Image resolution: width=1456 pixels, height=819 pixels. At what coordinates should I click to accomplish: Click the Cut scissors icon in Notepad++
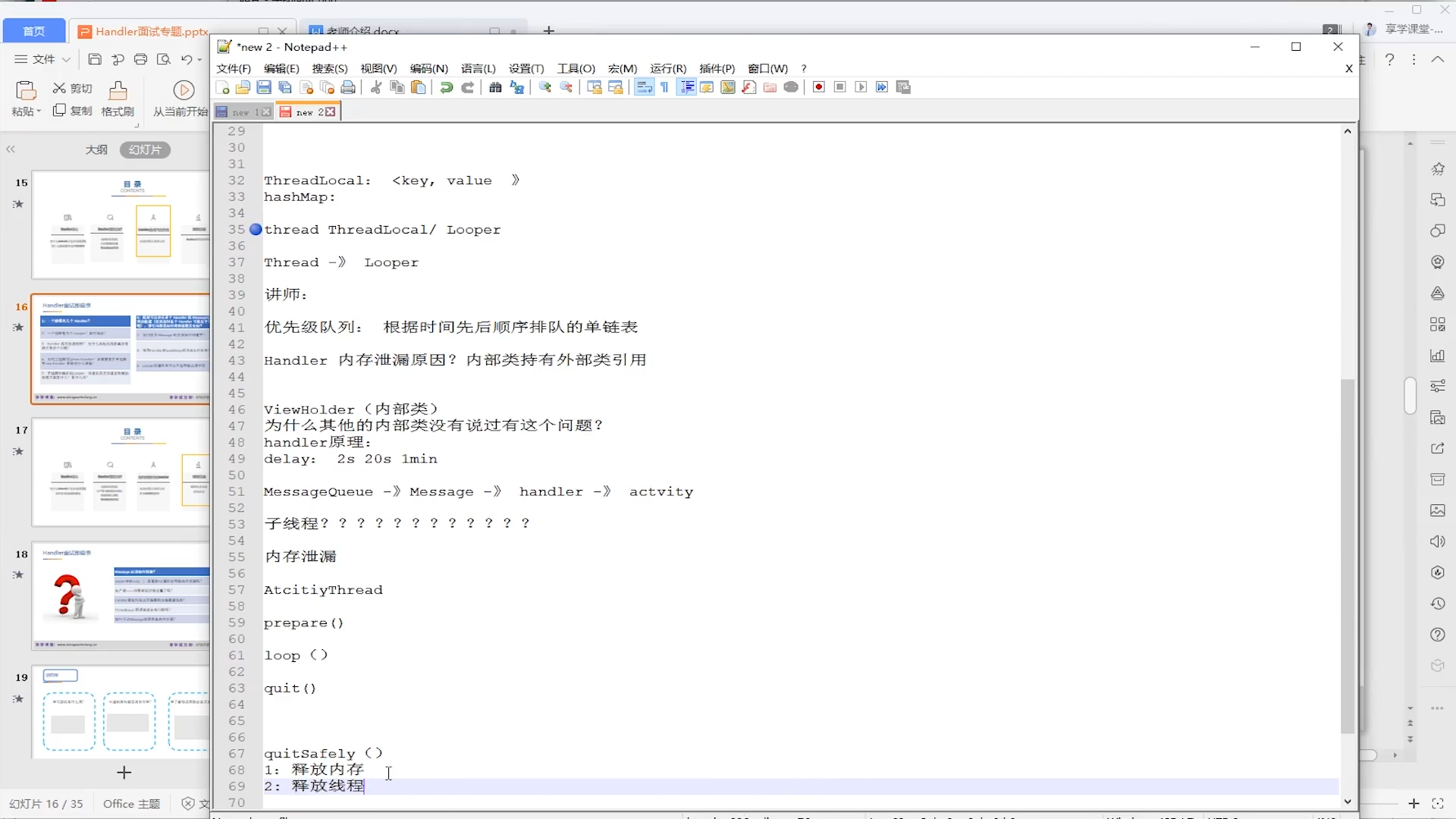pos(376,87)
